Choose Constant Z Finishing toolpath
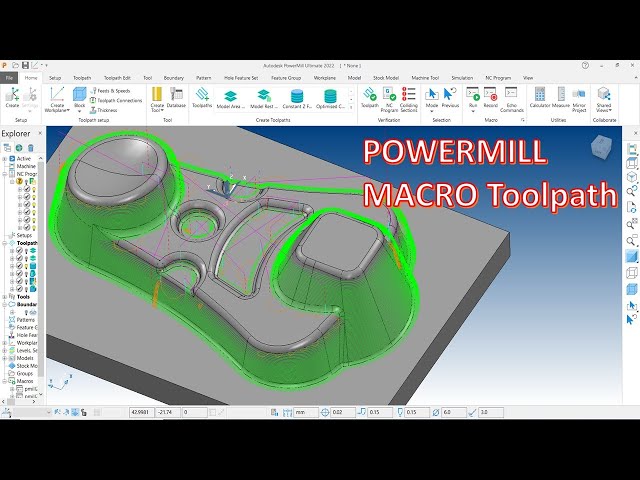 [297, 100]
